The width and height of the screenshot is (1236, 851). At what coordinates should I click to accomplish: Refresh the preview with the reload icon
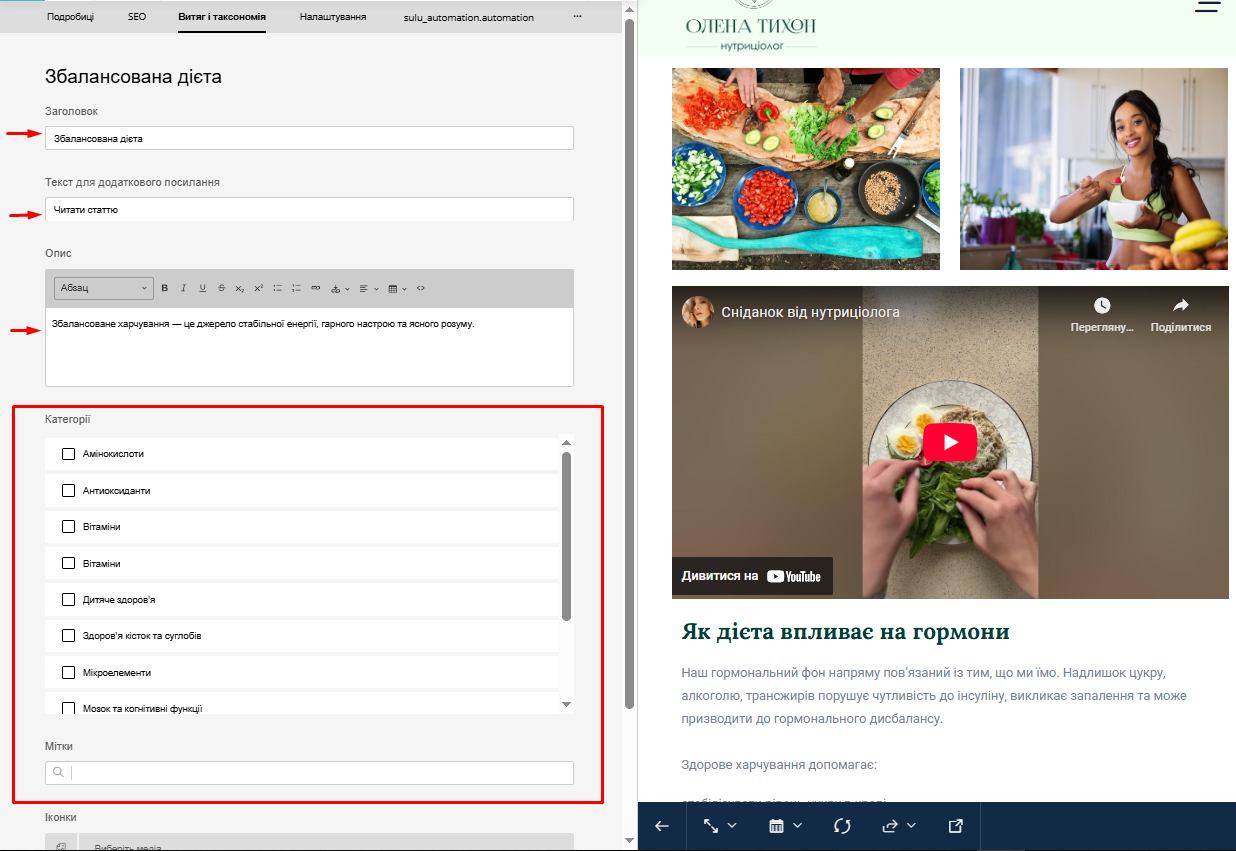tap(841, 826)
